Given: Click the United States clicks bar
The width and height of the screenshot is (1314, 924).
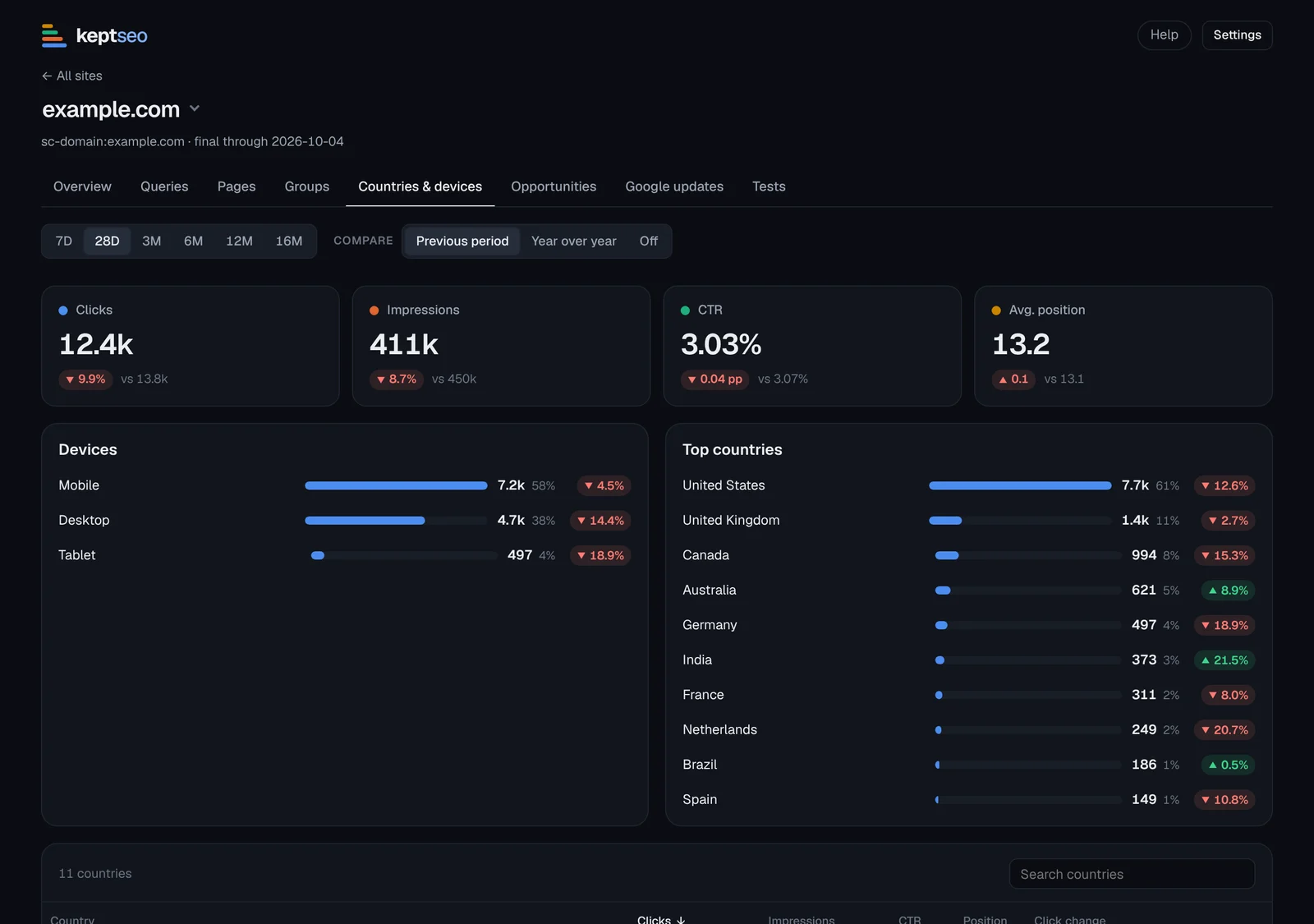Looking at the screenshot, I should 1020,485.
